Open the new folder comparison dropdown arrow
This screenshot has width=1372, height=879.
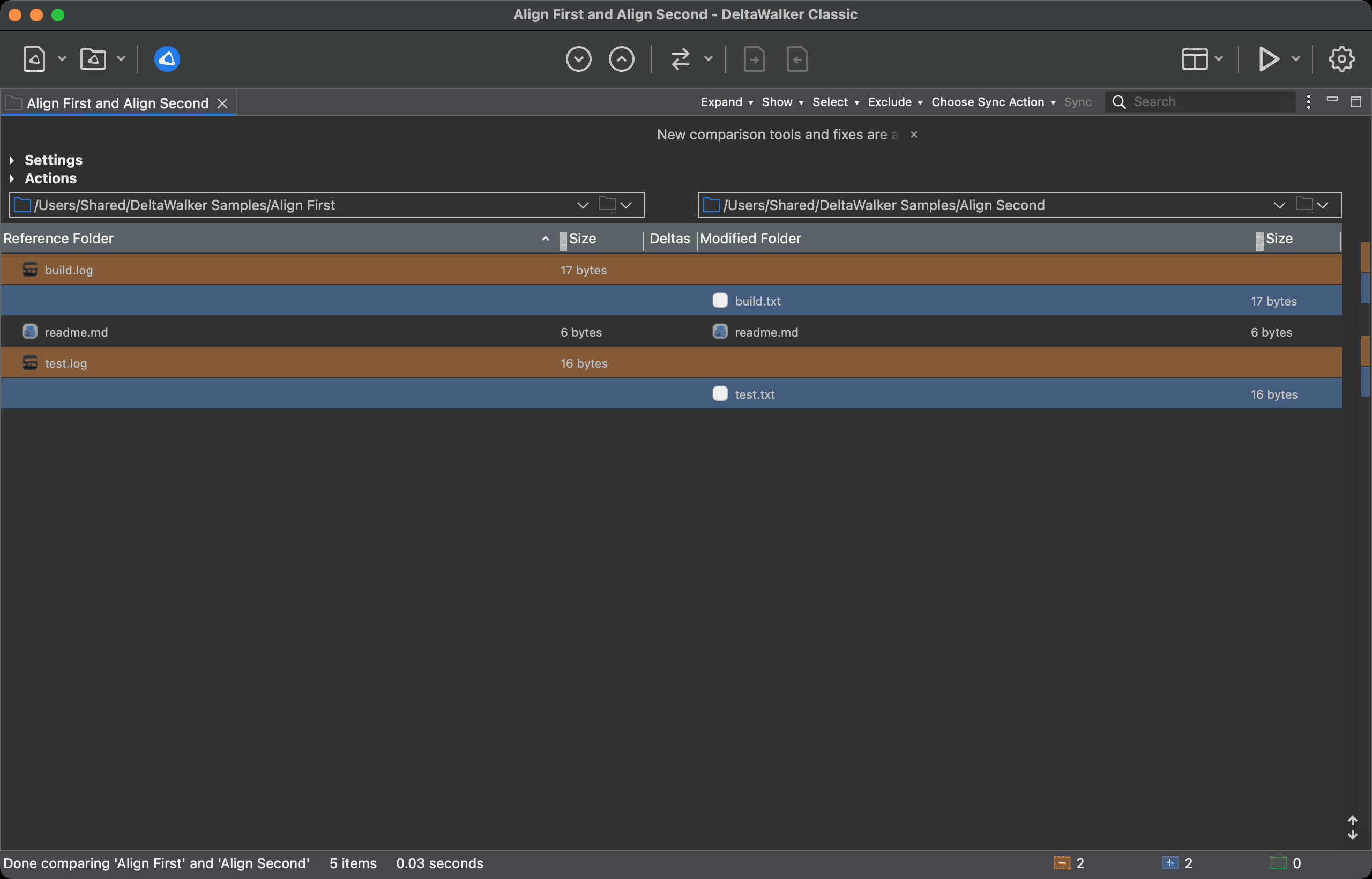121,59
